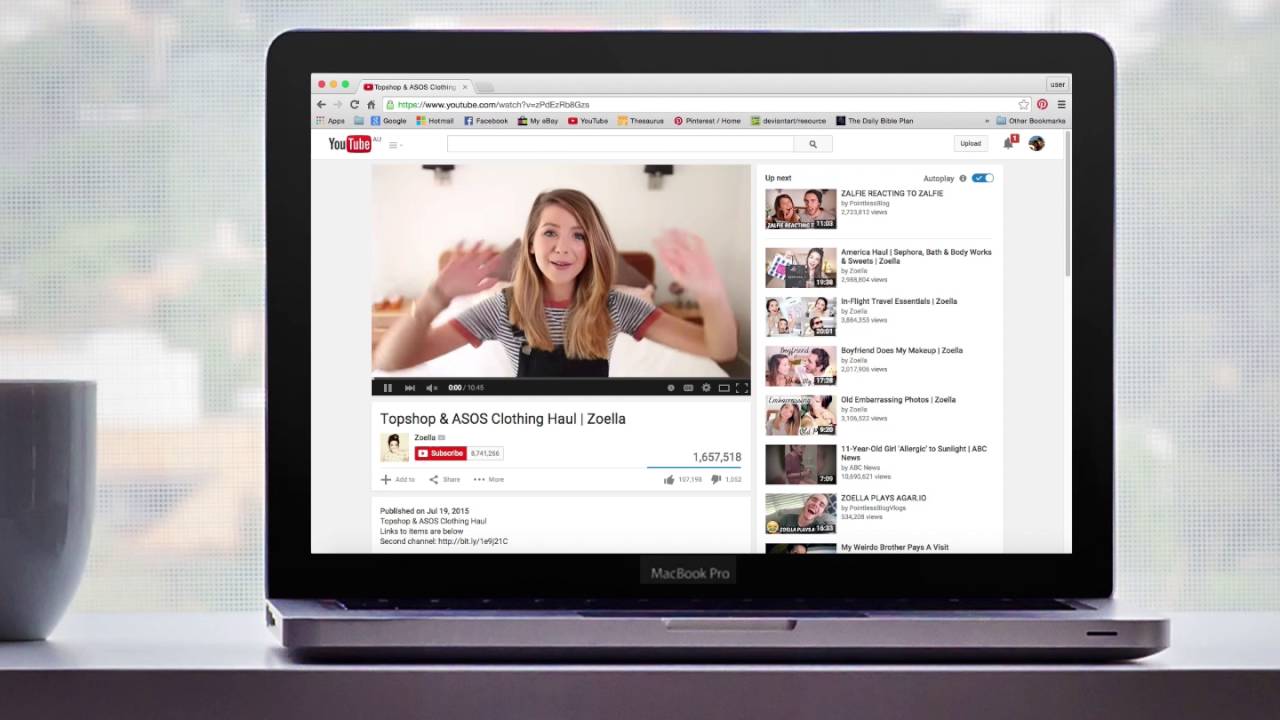Click the browser forward arrow
Image resolution: width=1280 pixels, height=720 pixels.
coord(337,104)
